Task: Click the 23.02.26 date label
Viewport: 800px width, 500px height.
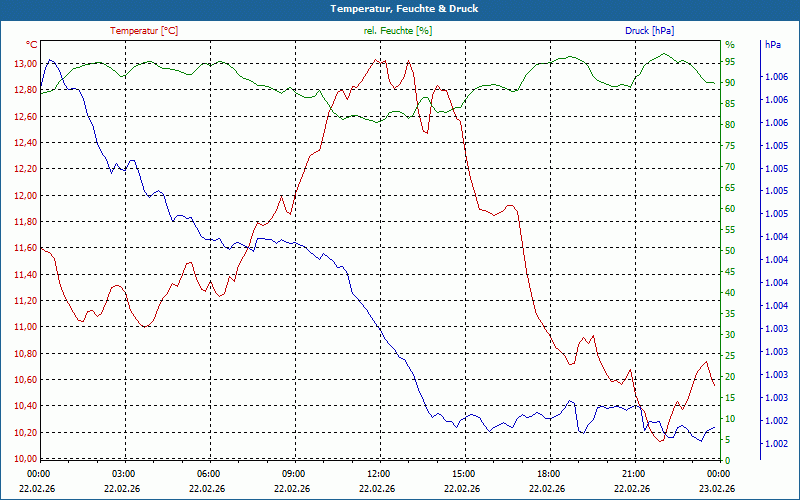Action: (717, 489)
